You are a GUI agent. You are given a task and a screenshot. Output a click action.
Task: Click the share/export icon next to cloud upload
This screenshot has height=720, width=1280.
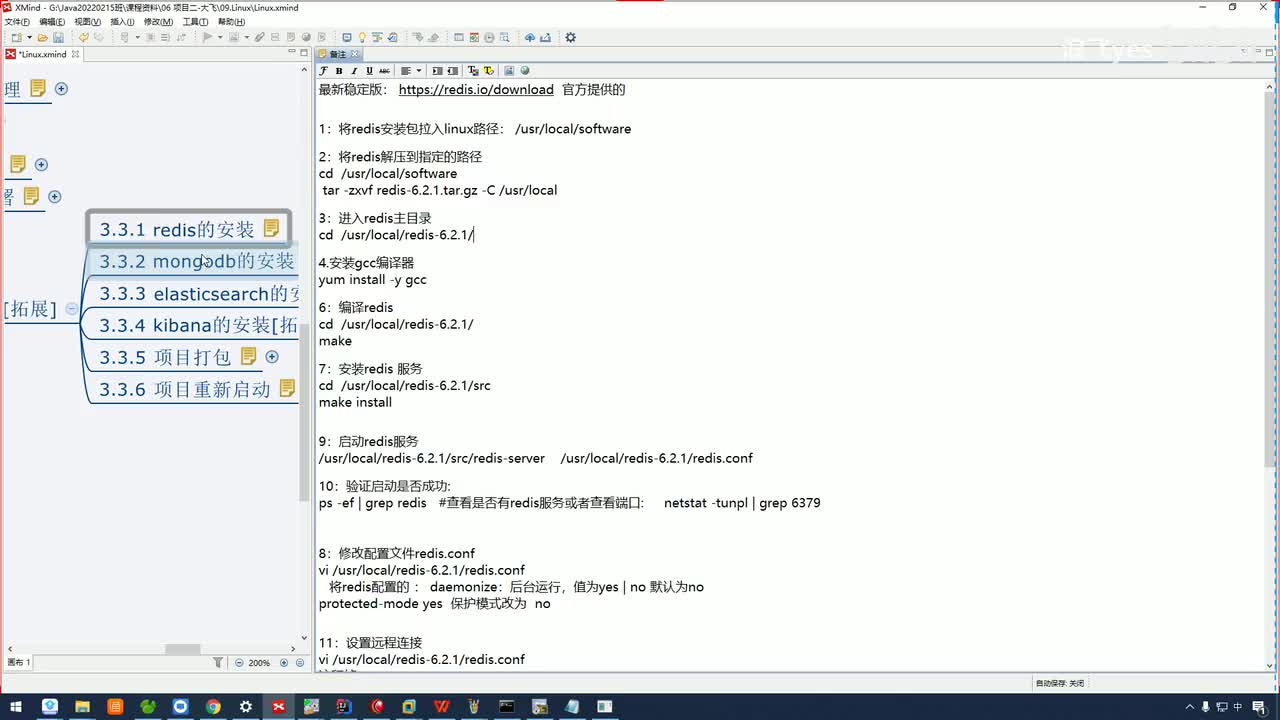click(x=546, y=37)
